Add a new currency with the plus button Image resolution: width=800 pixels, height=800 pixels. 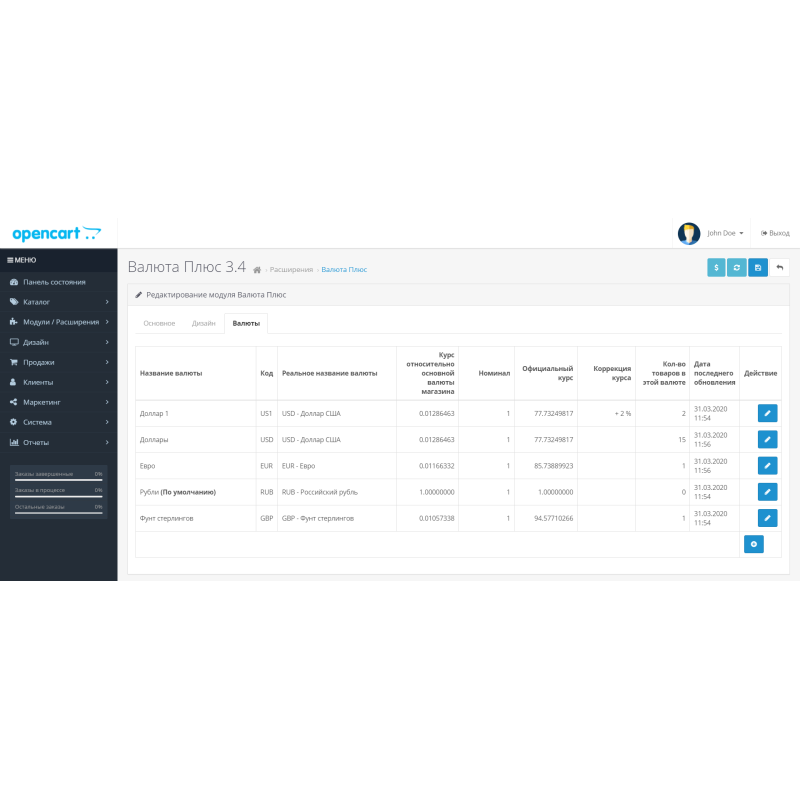coord(754,544)
